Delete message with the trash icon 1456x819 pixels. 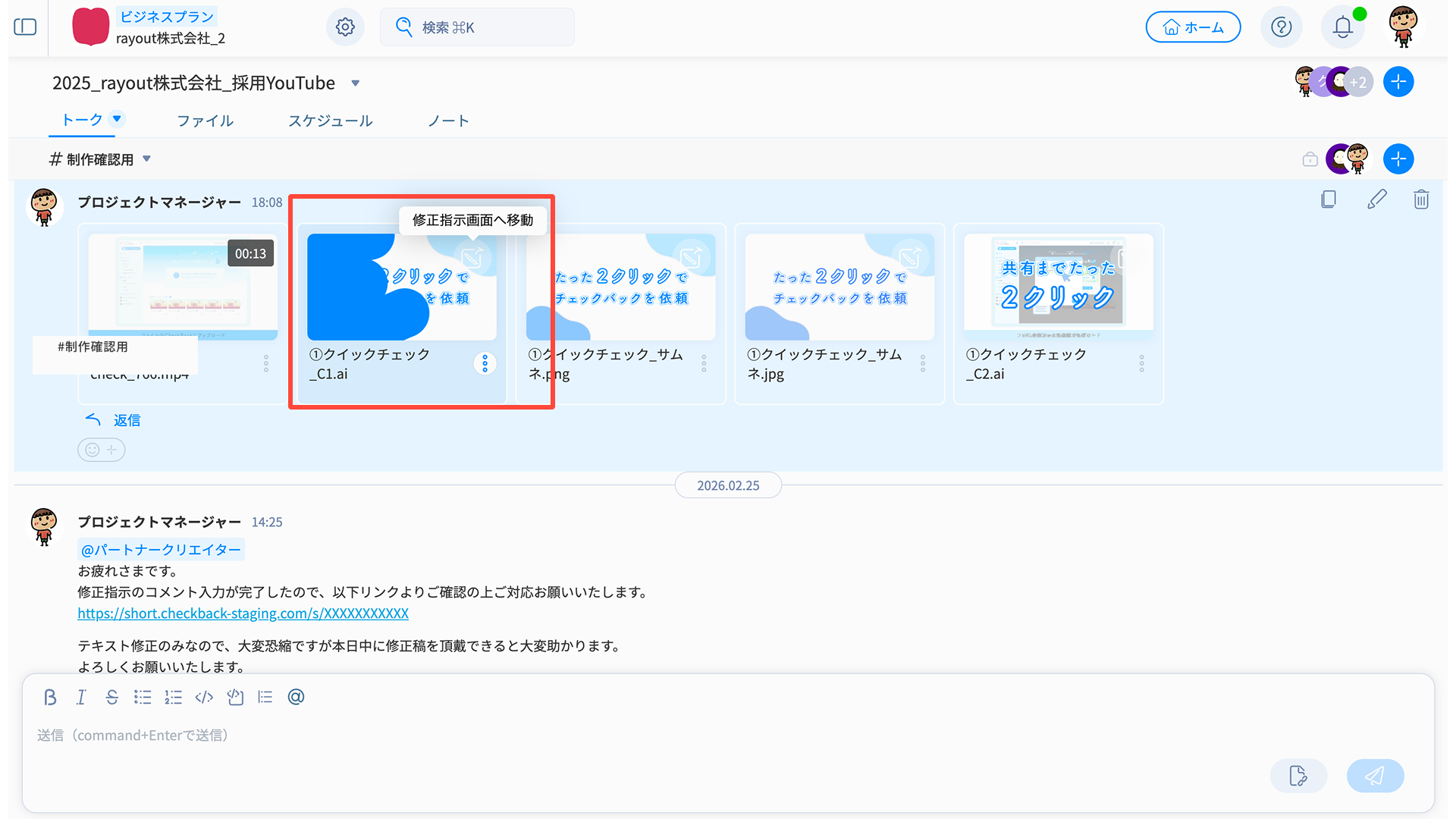(x=1421, y=199)
